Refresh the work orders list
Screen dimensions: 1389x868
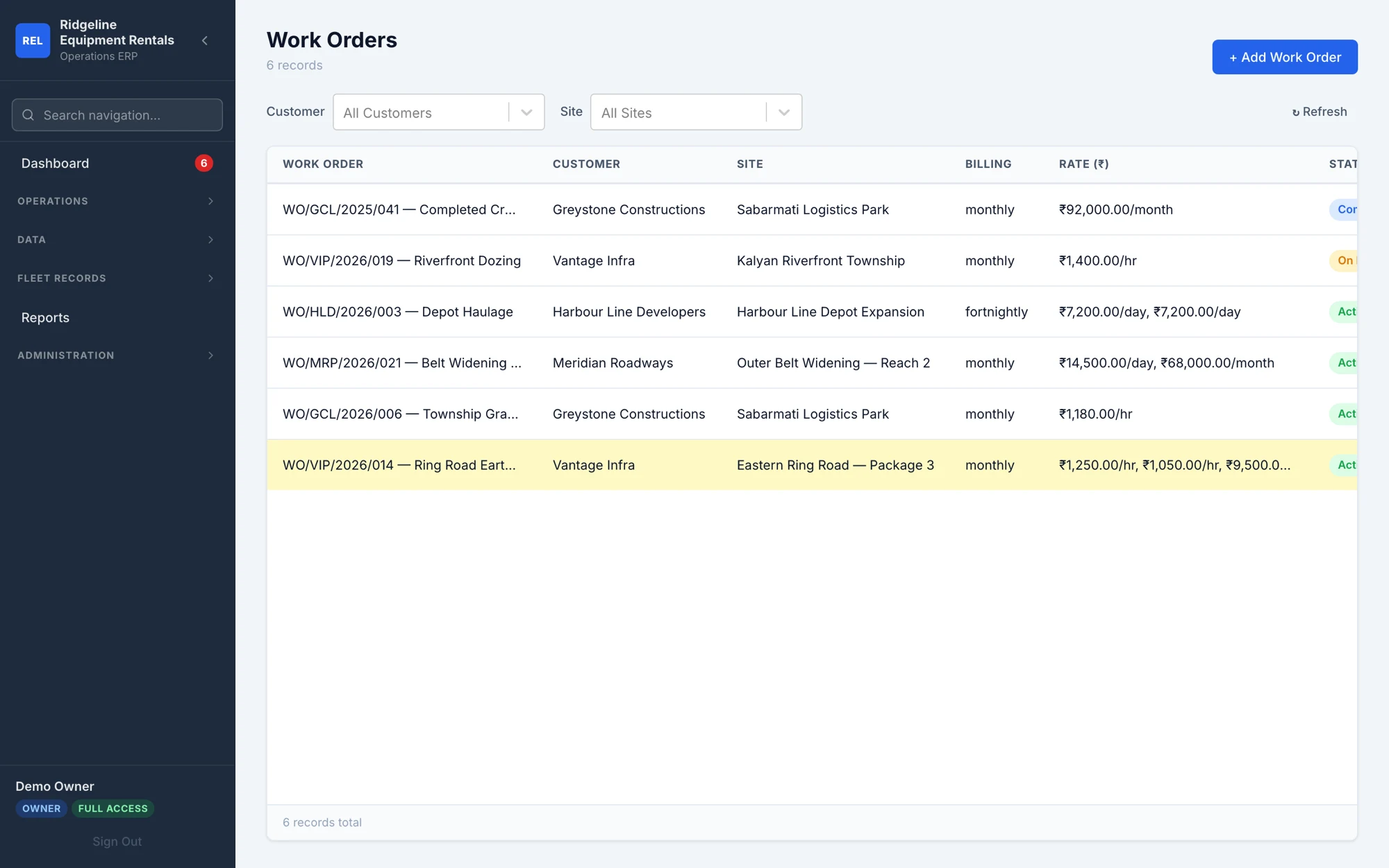pos(1319,112)
